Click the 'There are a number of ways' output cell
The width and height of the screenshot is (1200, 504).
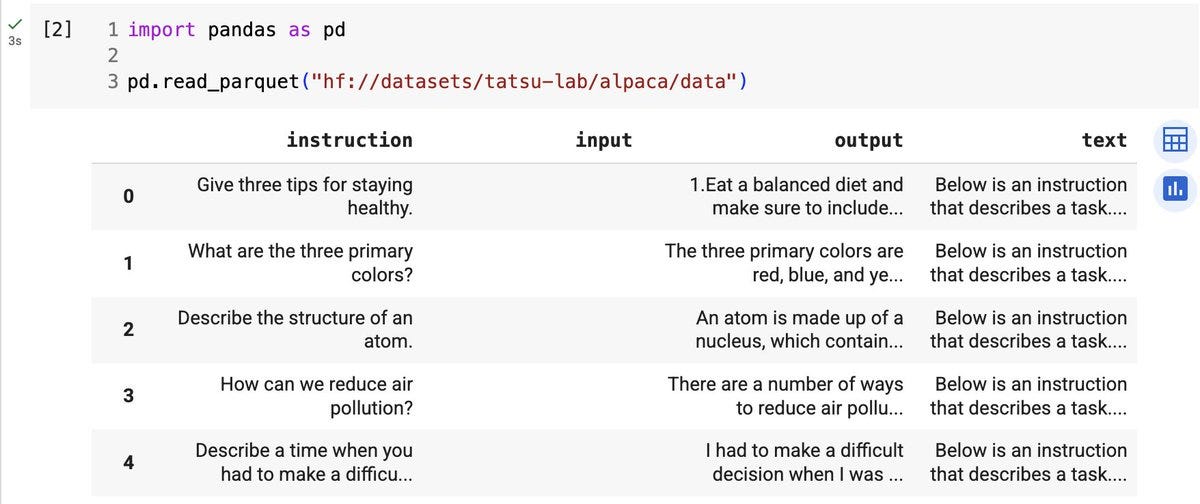click(x=785, y=396)
